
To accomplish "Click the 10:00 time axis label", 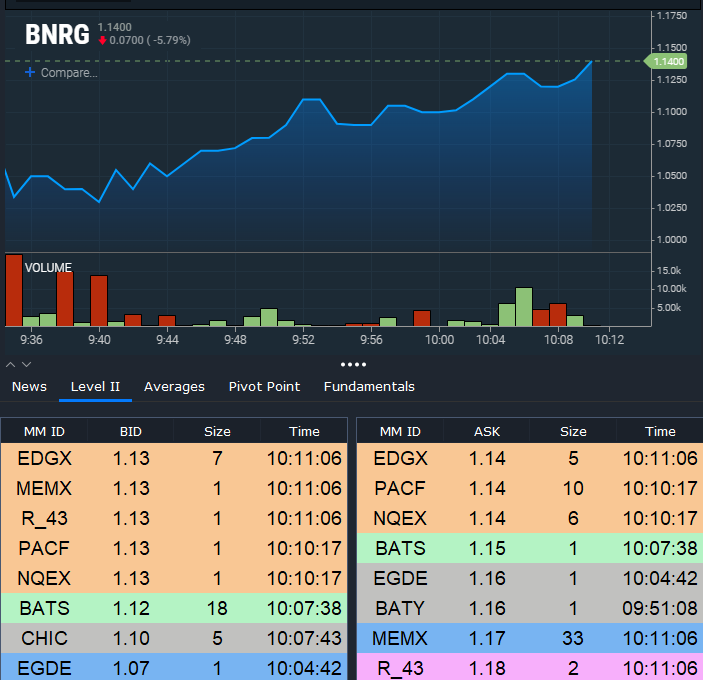I will tap(439, 340).
